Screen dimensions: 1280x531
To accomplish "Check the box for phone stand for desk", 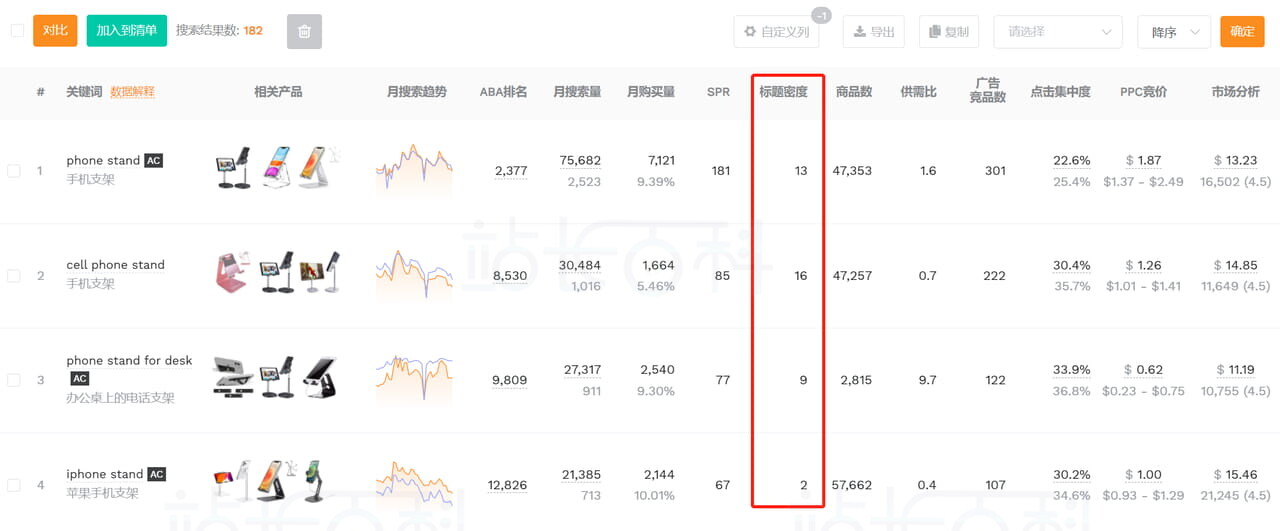I will click(14, 380).
